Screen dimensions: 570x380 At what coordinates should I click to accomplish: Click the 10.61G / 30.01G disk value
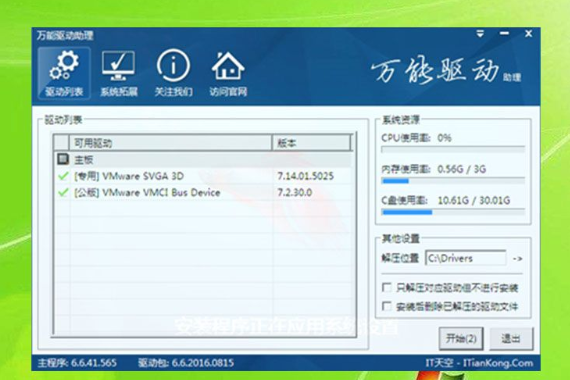click(x=474, y=200)
